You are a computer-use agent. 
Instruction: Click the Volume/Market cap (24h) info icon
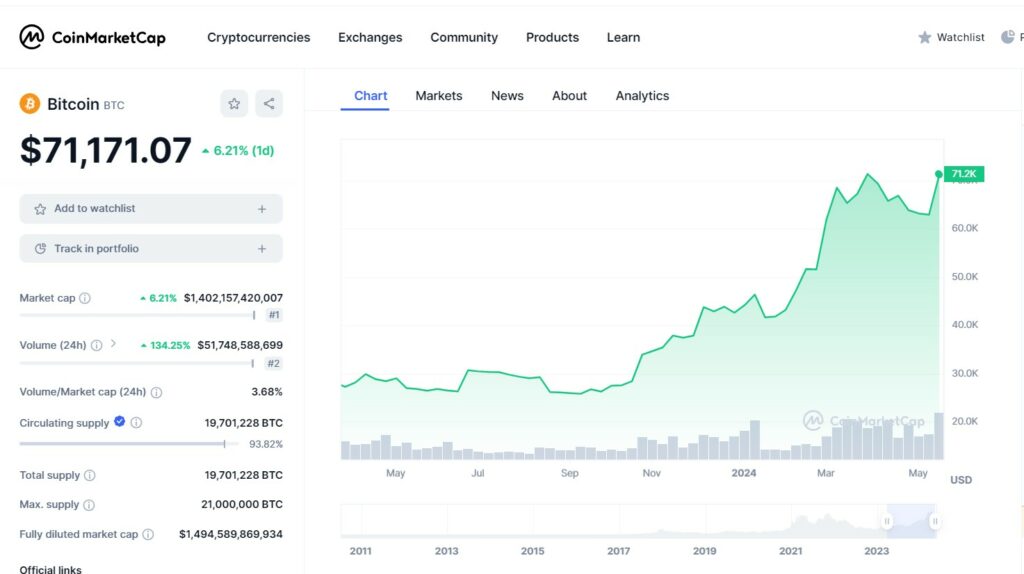(156, 392)
